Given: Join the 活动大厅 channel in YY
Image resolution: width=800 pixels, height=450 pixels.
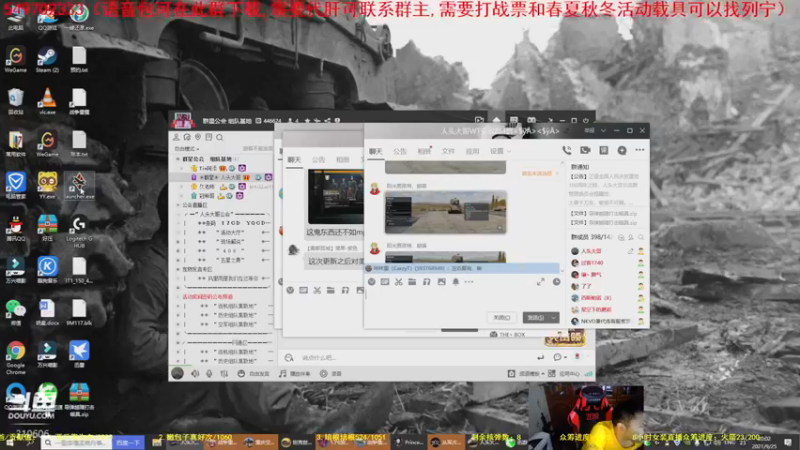Looking at the screenshot, I should point(231,232).
